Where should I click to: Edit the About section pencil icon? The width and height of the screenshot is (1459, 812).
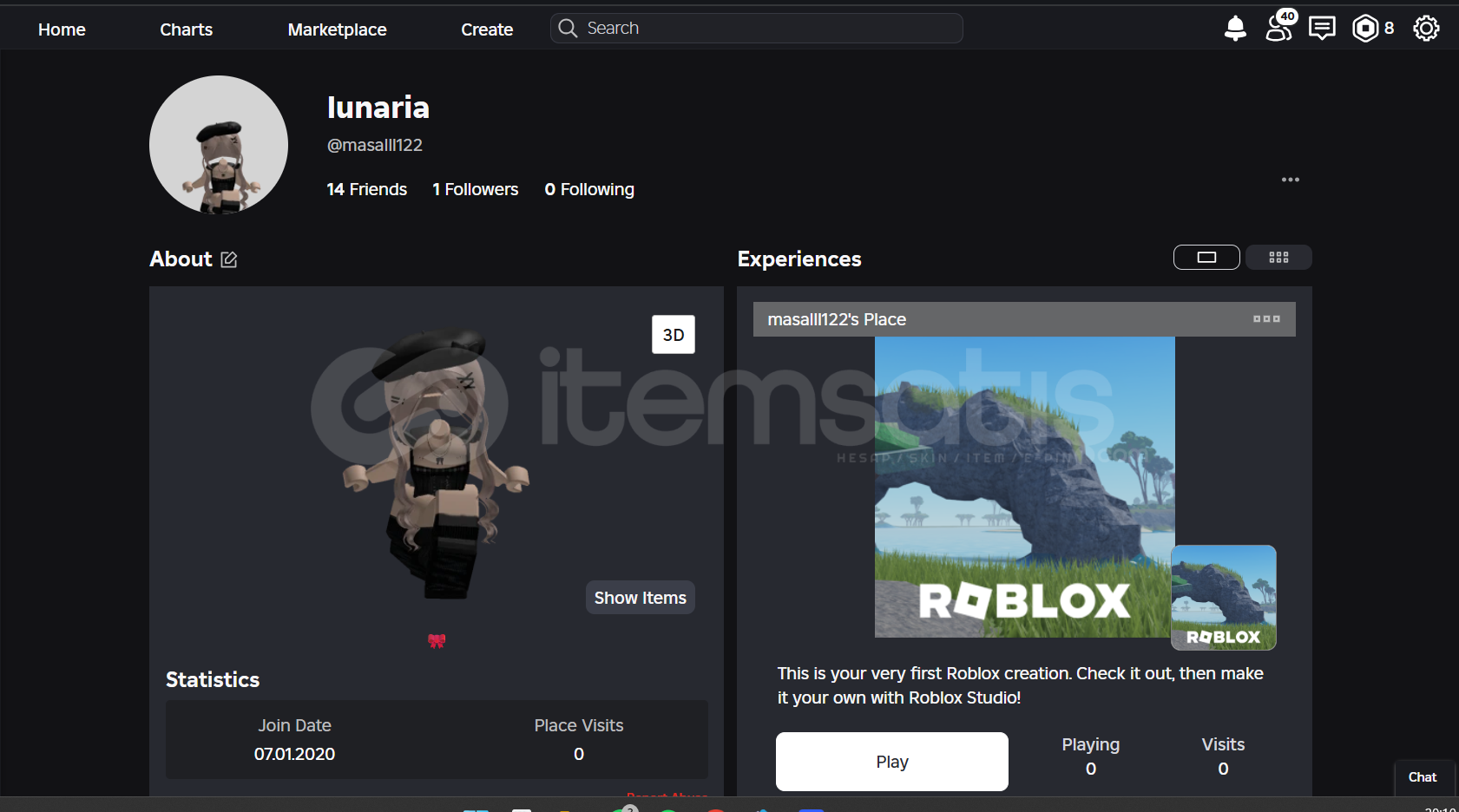[x=229, y=259]
